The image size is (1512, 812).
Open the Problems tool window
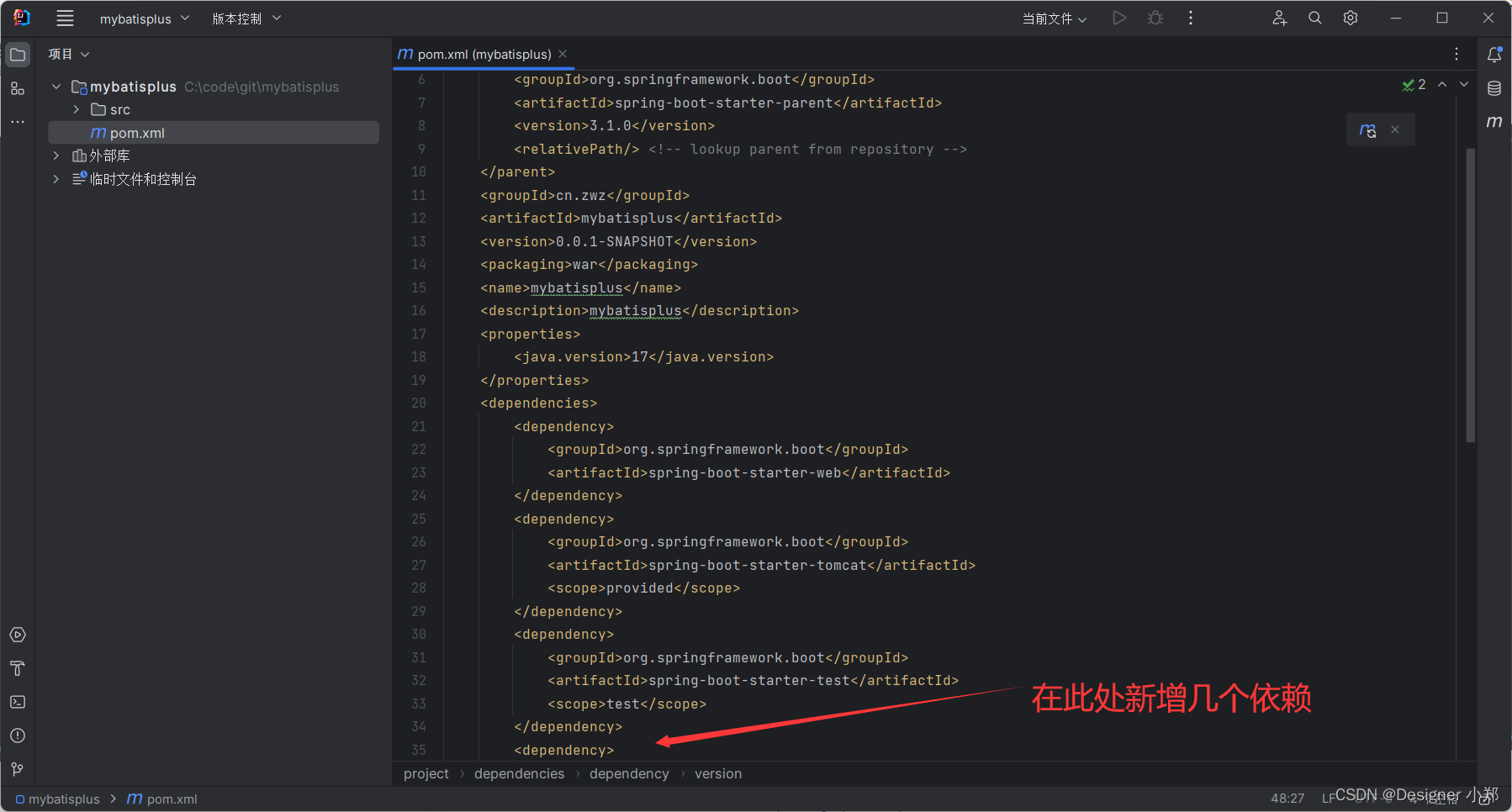point(18,736)
